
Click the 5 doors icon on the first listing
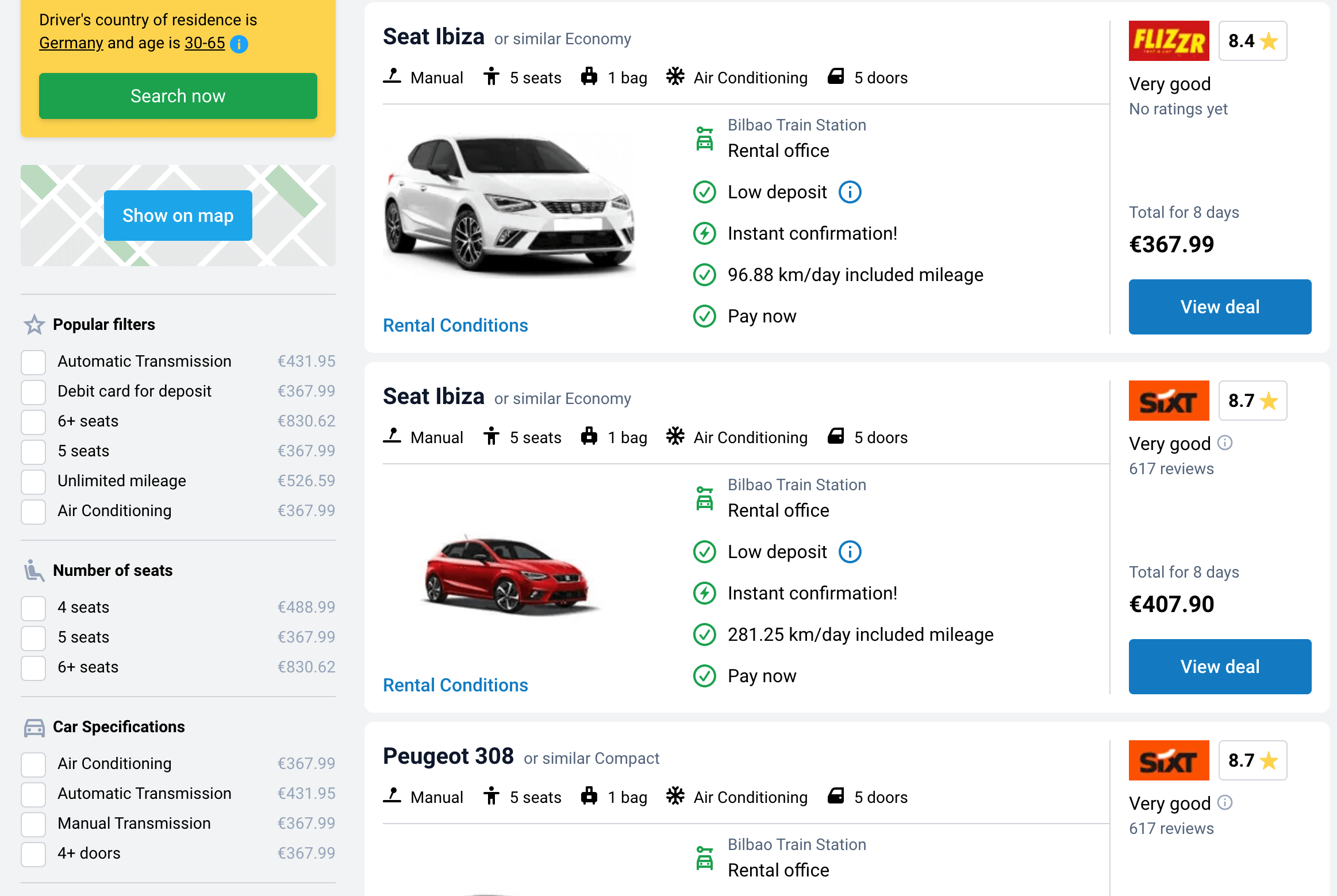click(x=836, y=76)
